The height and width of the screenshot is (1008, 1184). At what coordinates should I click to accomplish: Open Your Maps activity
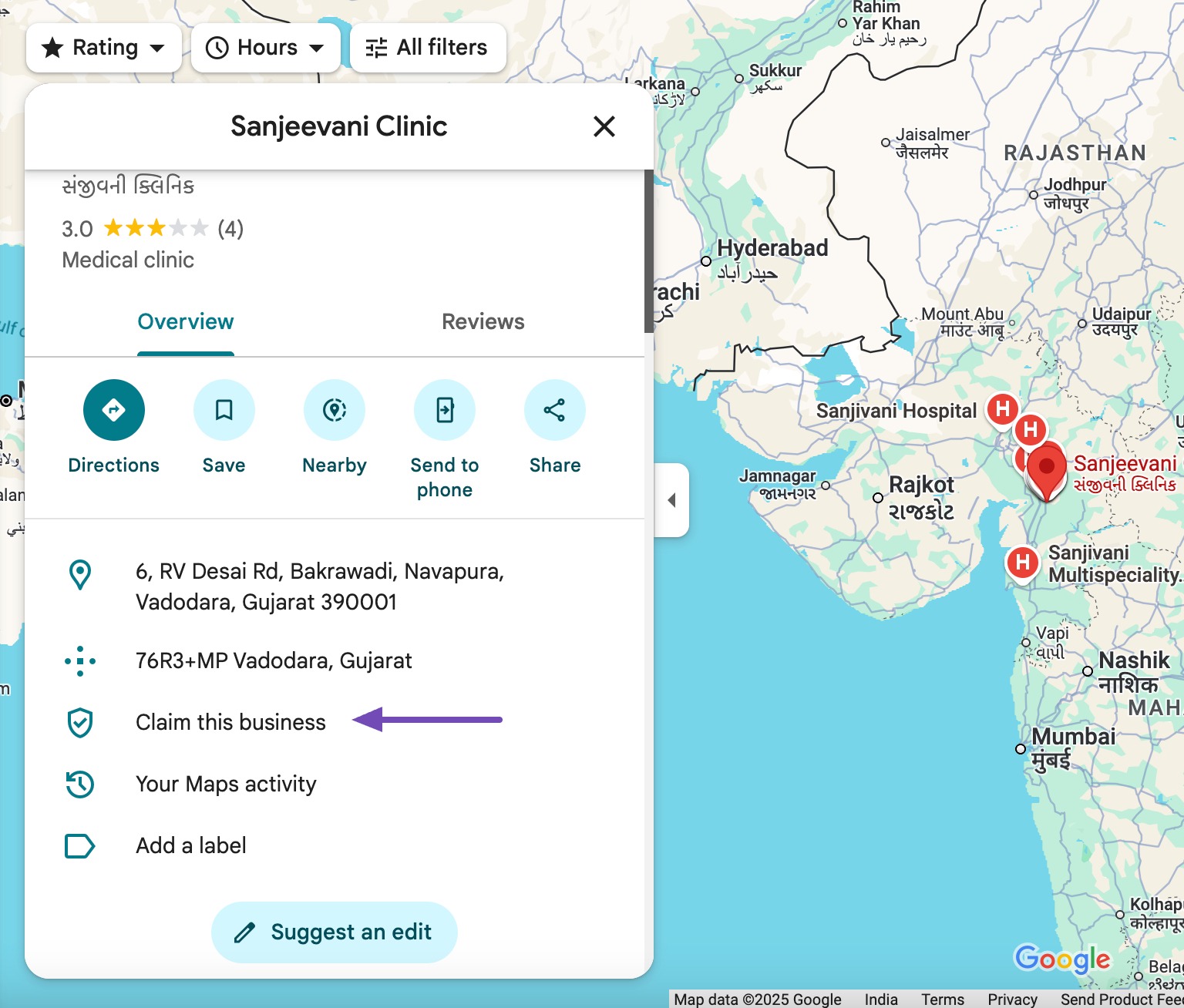tap(226, 784)
